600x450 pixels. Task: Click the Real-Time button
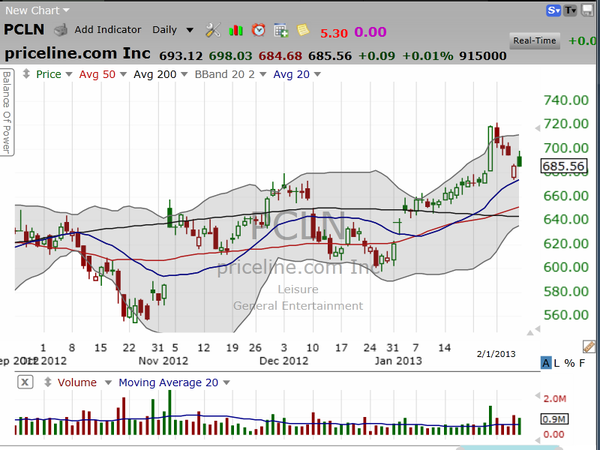tap(535, 41)
